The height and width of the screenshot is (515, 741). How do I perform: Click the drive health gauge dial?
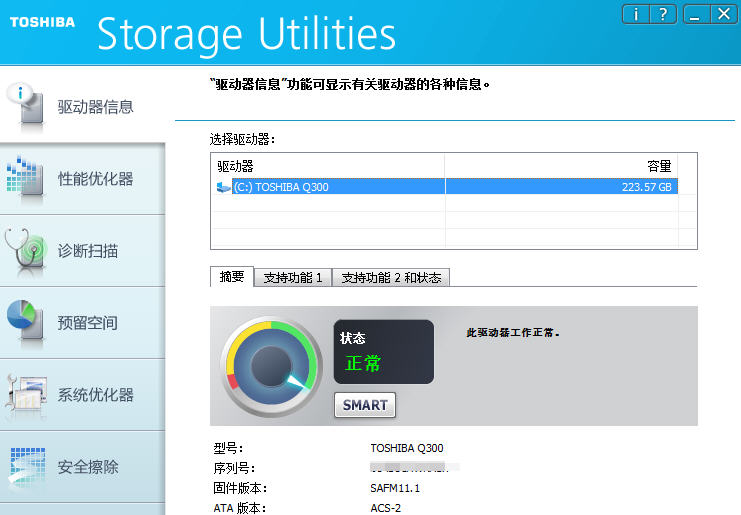tap(272, 366)
